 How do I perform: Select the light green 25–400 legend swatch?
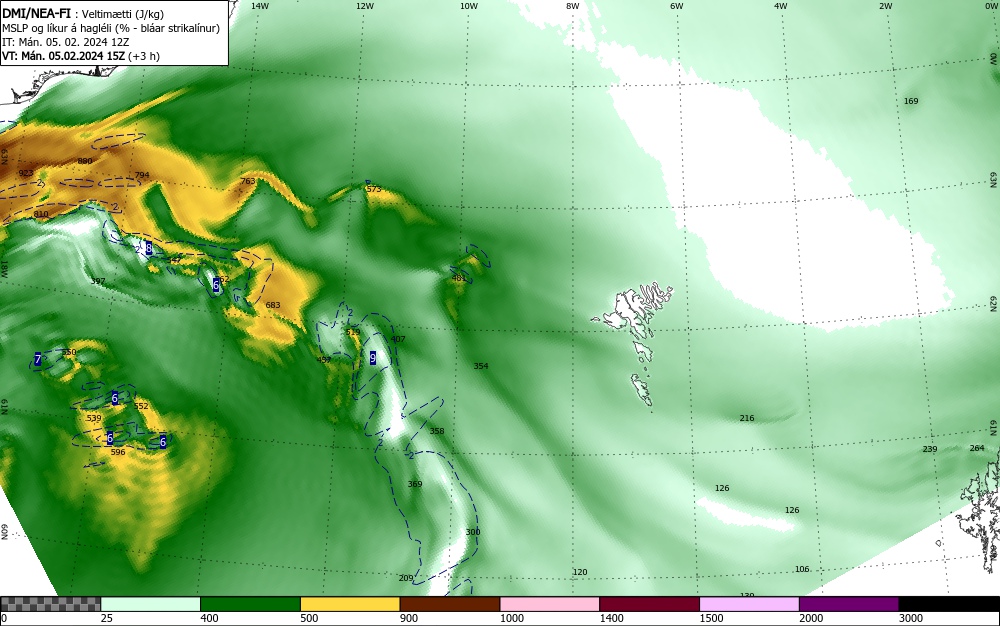(x=151, y=604)
